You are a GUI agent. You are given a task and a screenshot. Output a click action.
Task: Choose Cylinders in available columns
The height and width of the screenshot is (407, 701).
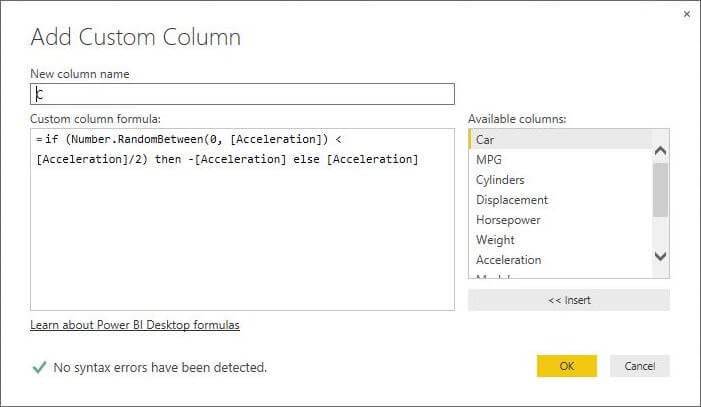point(500,179)
